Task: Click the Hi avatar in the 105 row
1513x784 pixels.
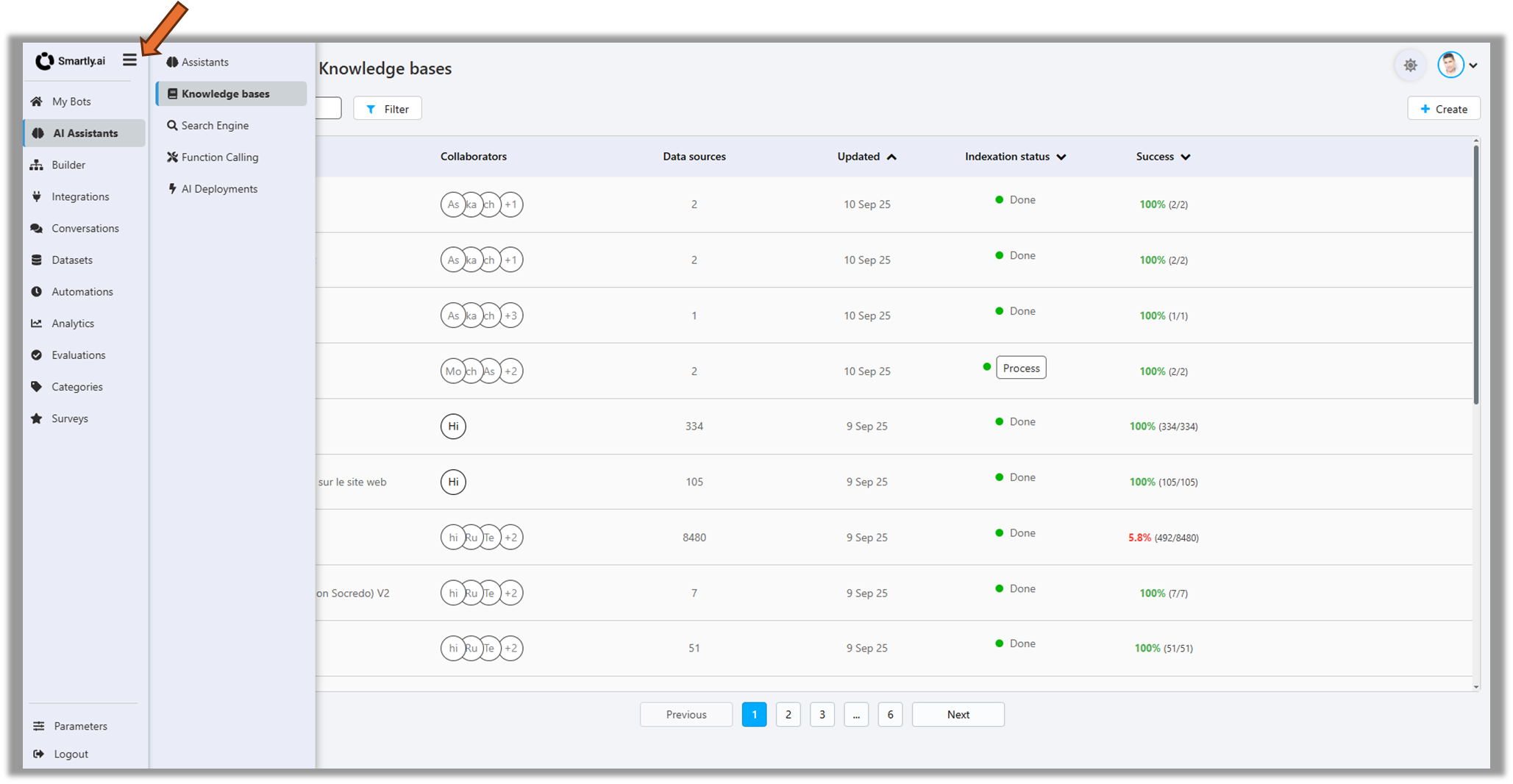Action: pos(453,482)
